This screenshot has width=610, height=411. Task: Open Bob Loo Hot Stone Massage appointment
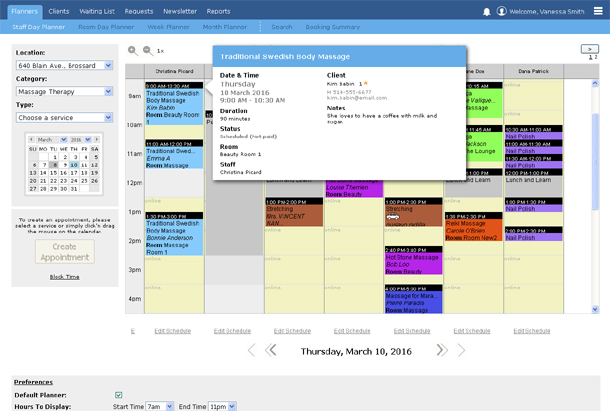tap(414, 260)
